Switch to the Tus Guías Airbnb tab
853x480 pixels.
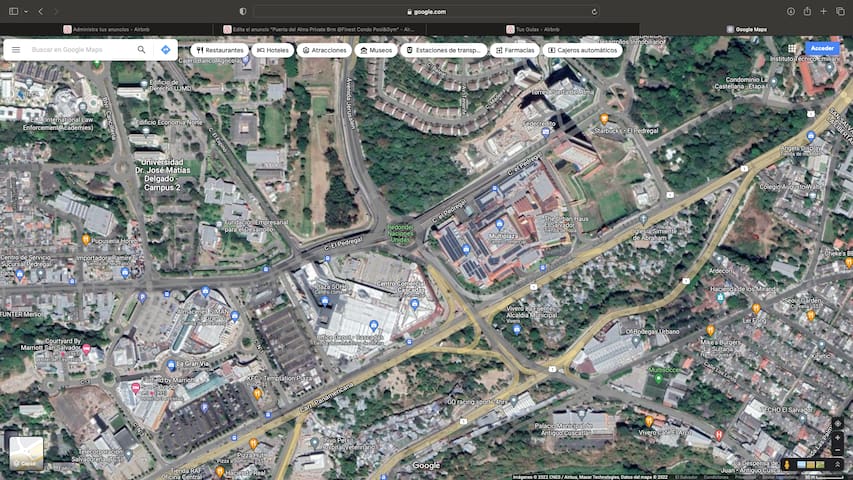(x=532, y=30)
